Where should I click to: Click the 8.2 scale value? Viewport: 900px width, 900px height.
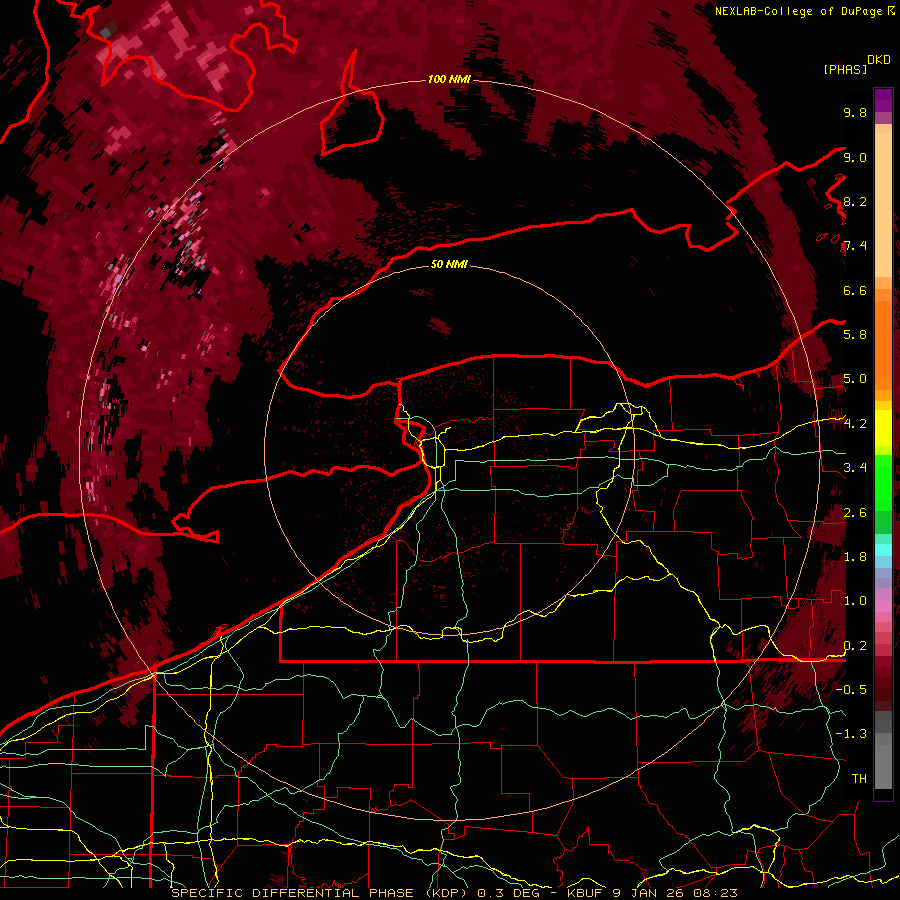click(x=855, y=201)
